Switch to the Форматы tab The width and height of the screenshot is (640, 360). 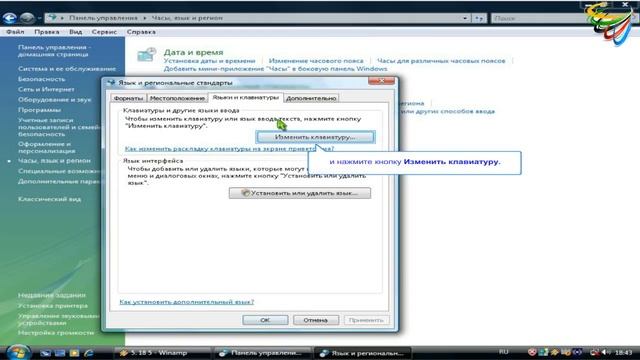[x=128, y=98]
